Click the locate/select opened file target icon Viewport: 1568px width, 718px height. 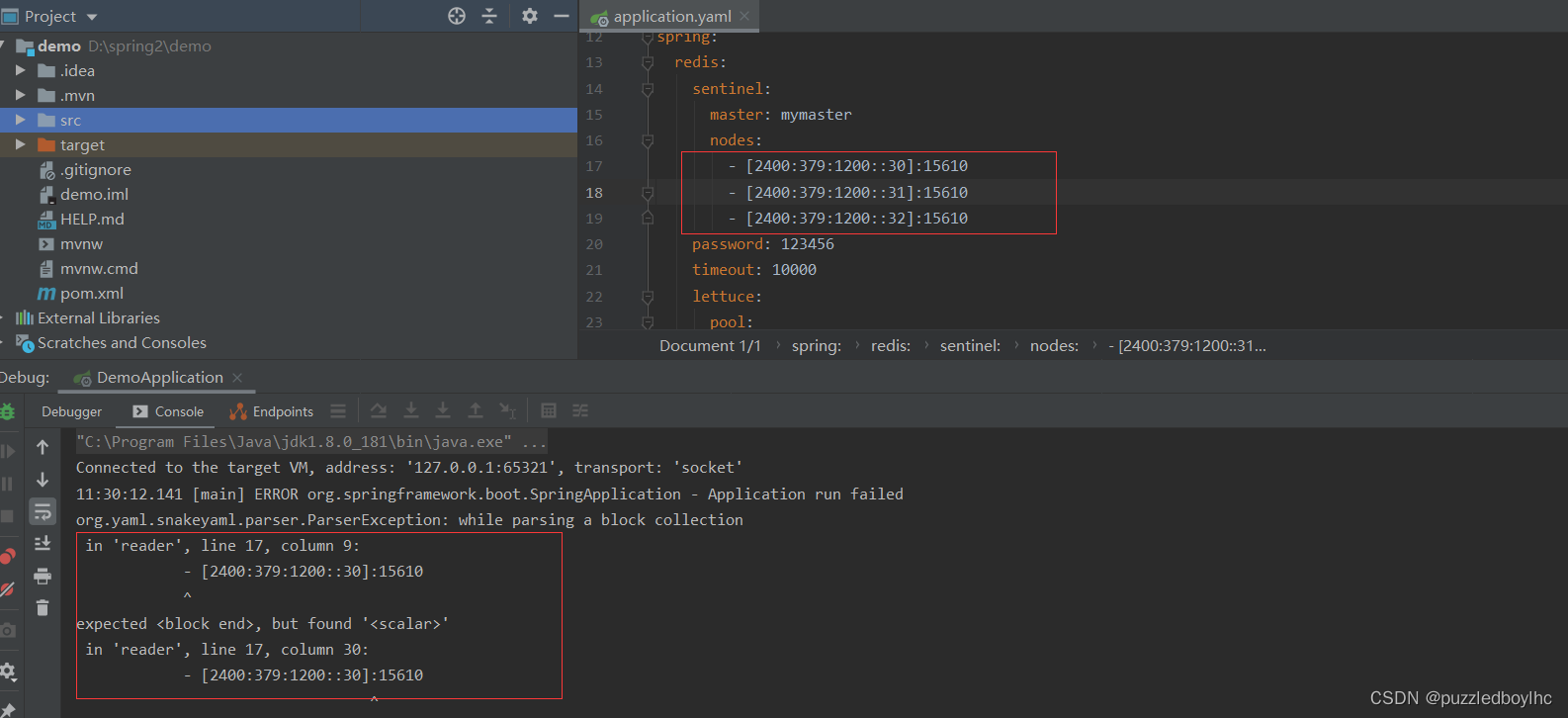pos(457,16)
